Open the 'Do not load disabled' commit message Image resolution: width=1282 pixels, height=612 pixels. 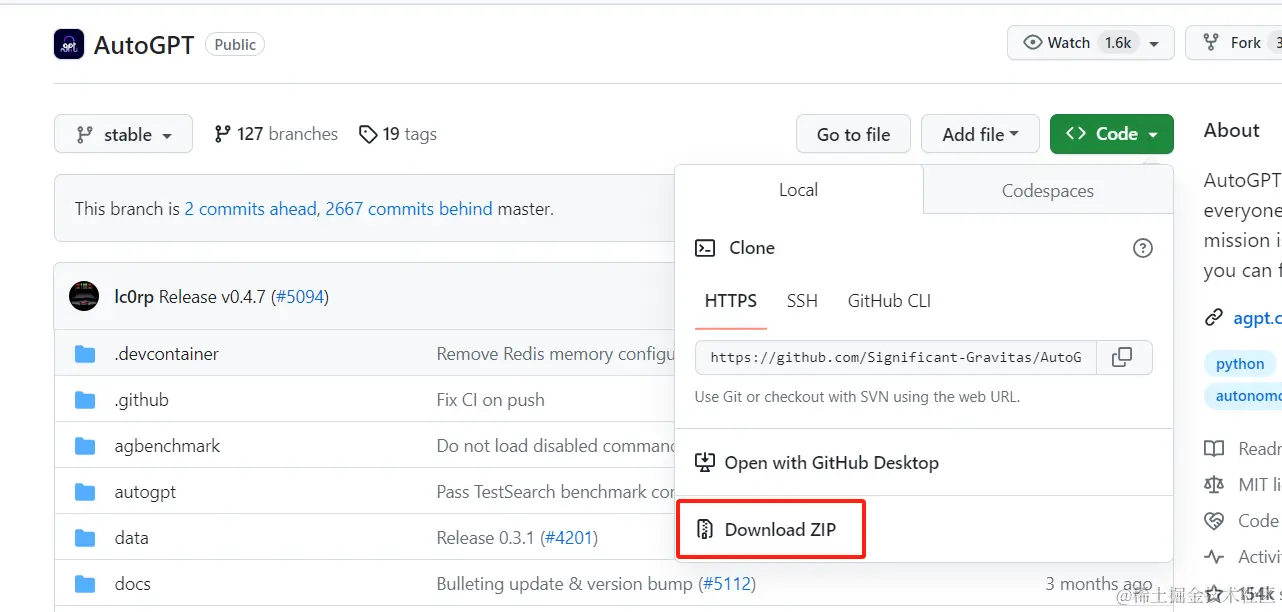click(556, 446)
